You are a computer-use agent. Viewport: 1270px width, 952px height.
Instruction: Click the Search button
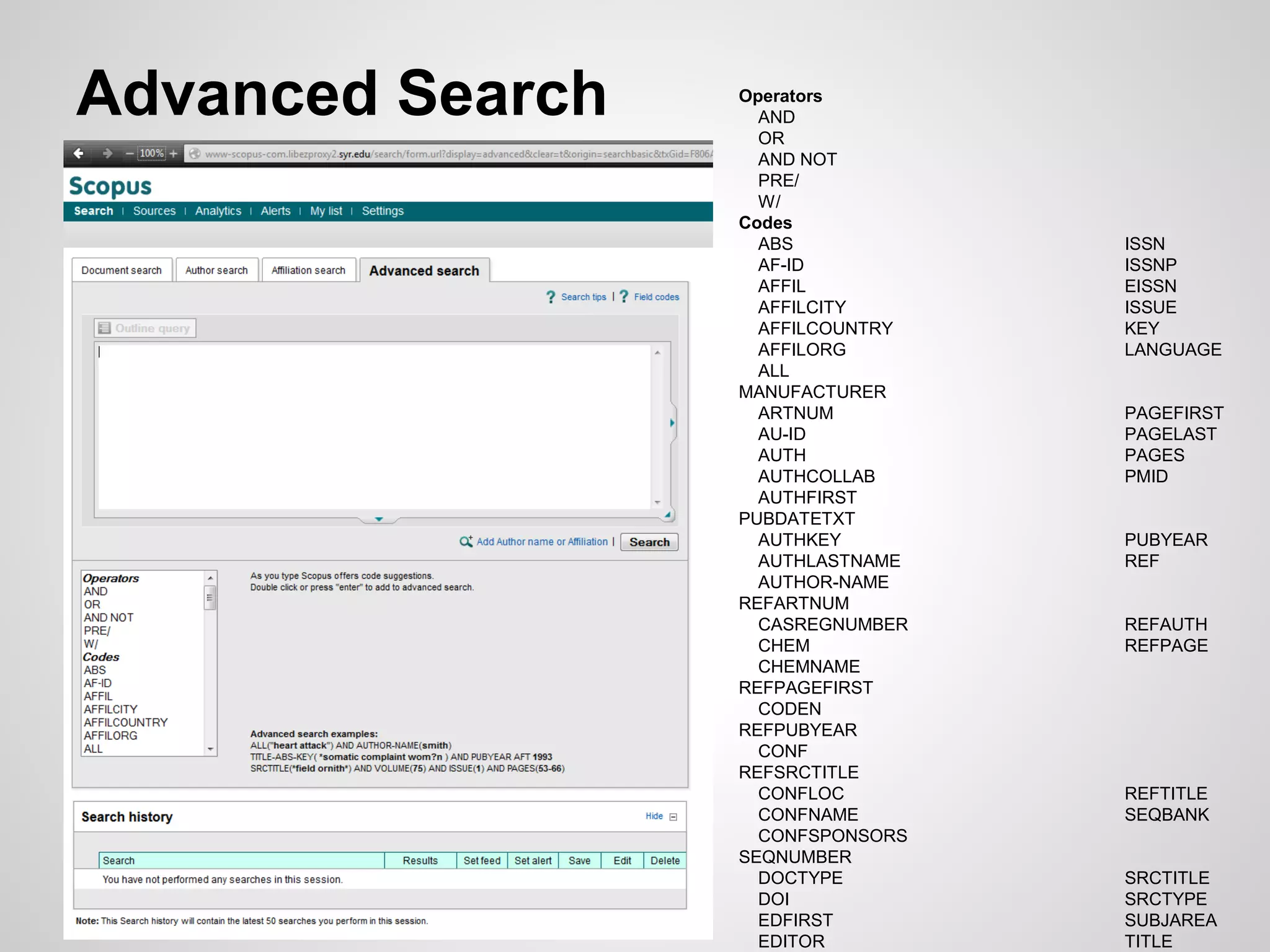(649, 542)
